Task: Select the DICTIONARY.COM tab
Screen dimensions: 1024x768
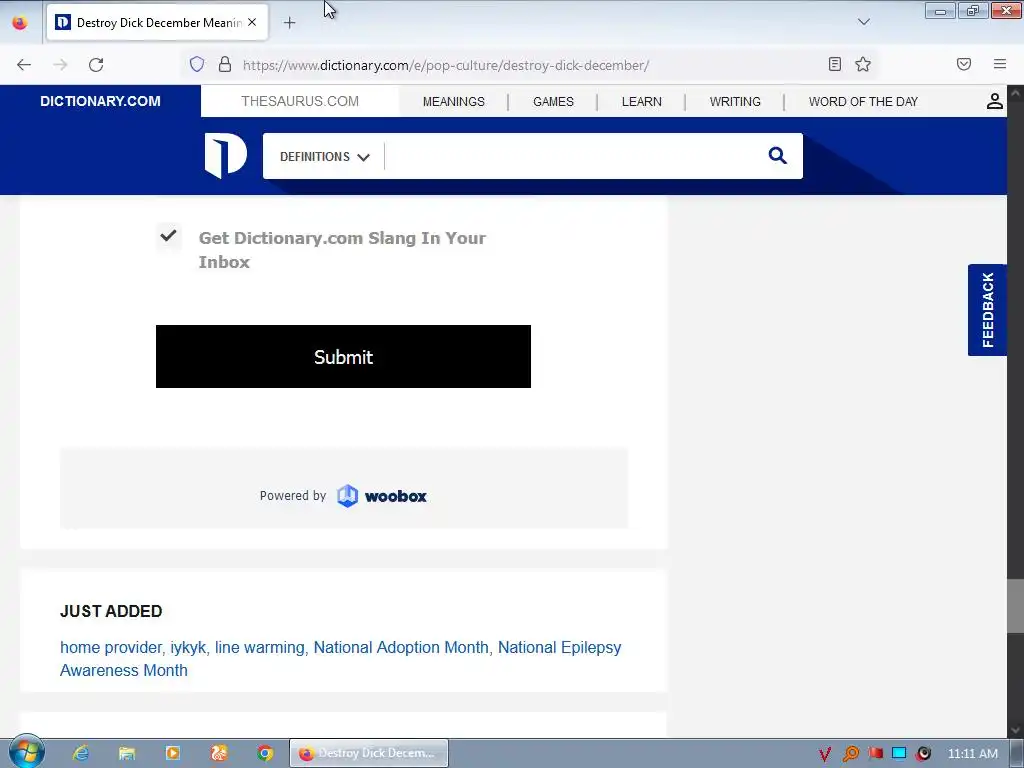Action: pyautogui.click(x=100, y=101)
